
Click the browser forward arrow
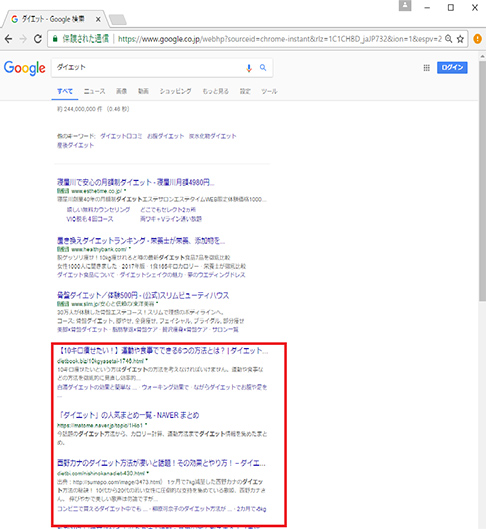coord(23,39)
